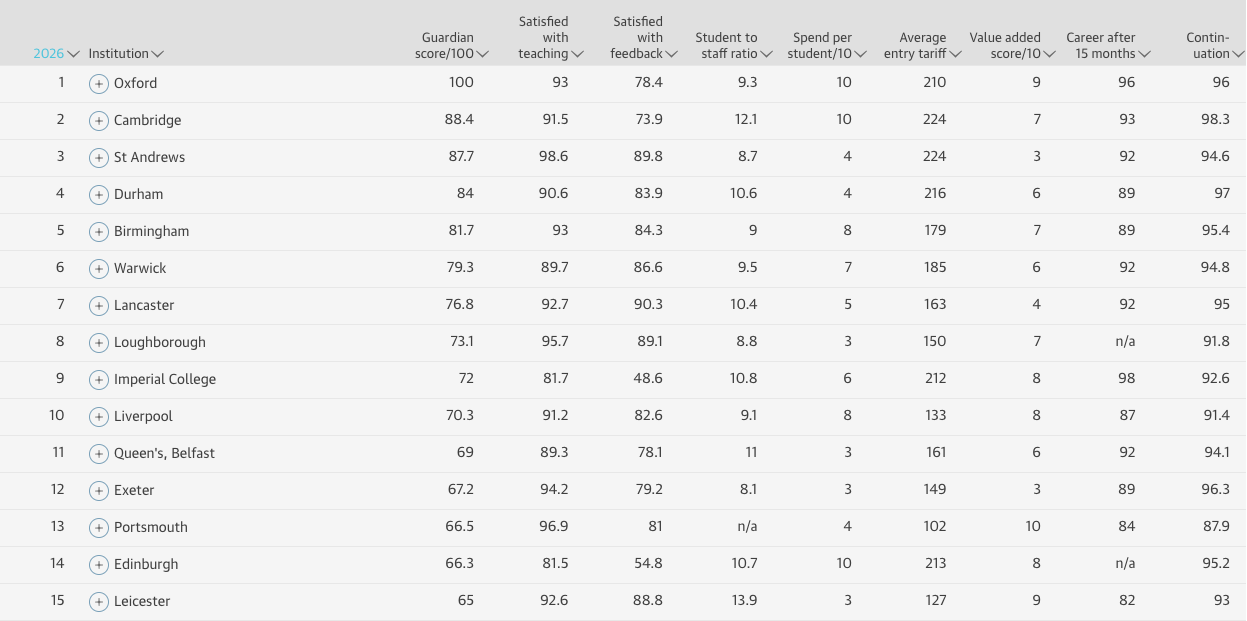
Task: Expand Leicester row with plus icon
Action: click(98, 602)
